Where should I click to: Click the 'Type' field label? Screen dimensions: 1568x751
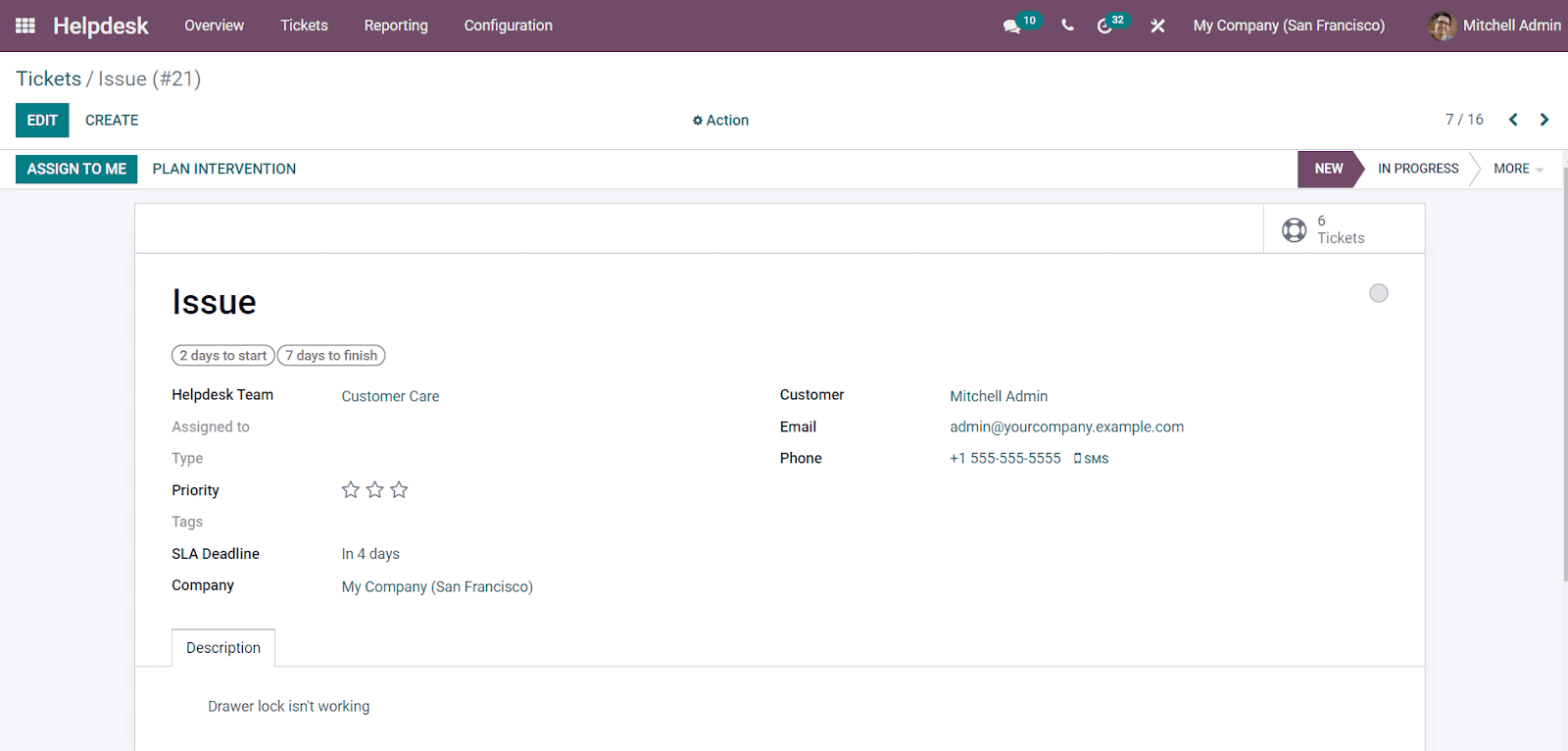[x=187, y=458]
